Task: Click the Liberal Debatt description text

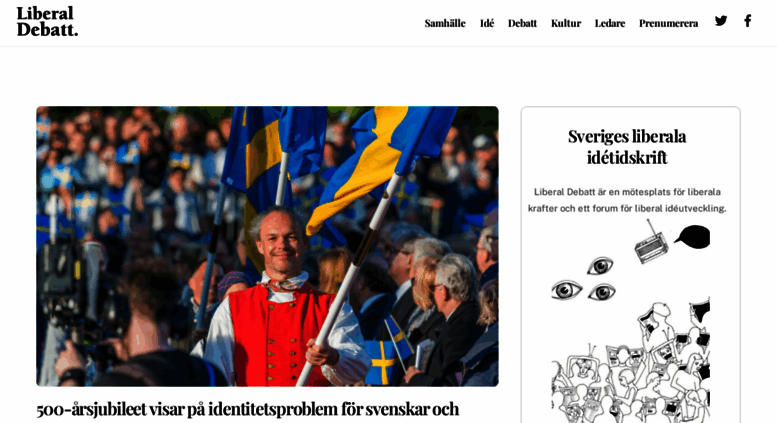Action: click(x=627, y=200)
